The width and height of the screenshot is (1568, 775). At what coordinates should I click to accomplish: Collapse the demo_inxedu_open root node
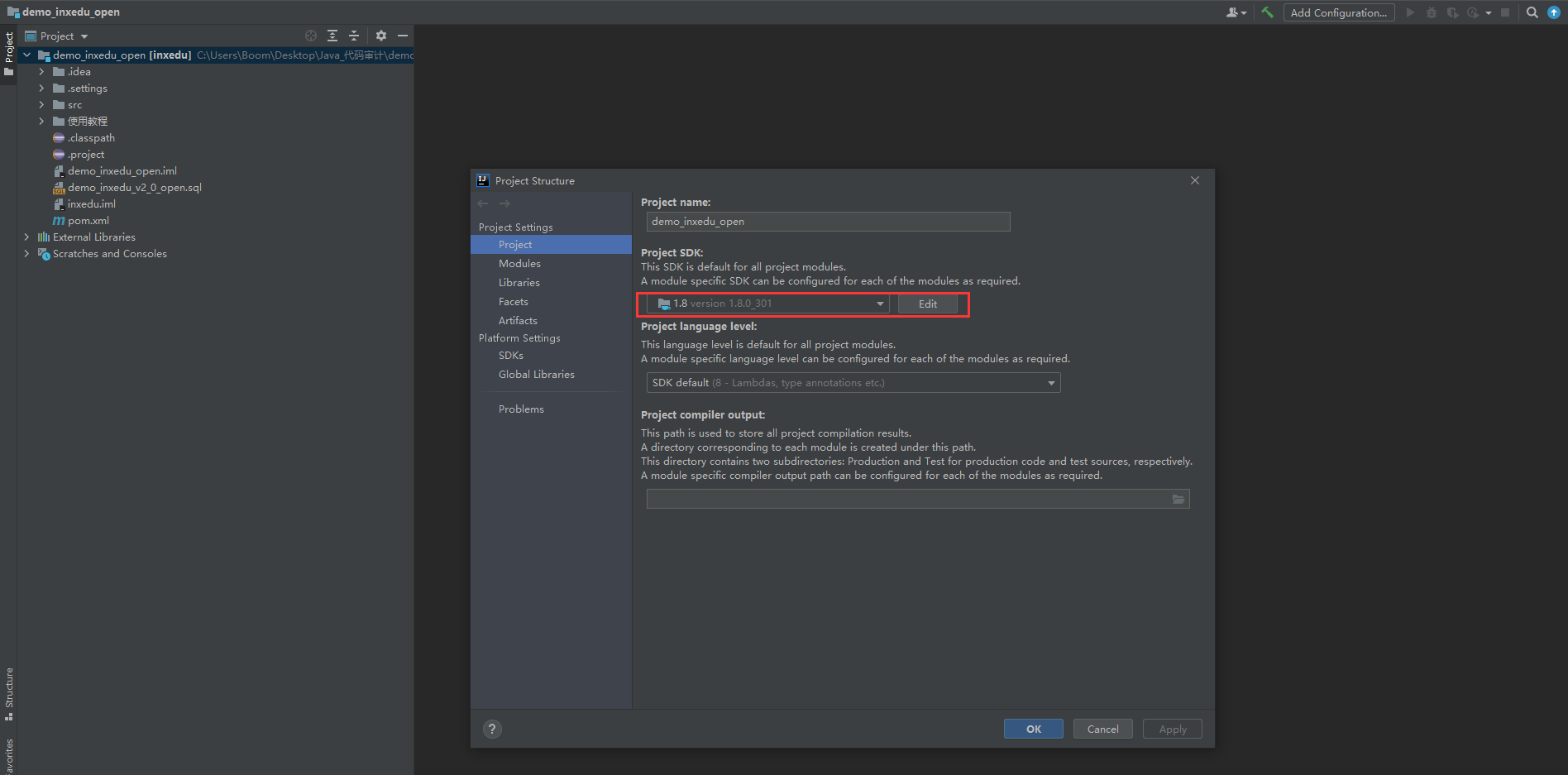pyautogui.click(x=26, y=55)
